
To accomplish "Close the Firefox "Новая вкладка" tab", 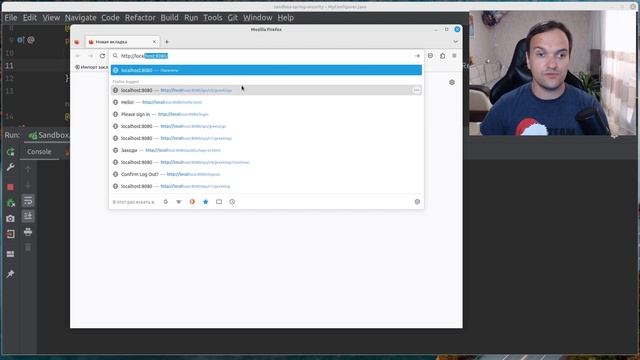I will point(154,42).
